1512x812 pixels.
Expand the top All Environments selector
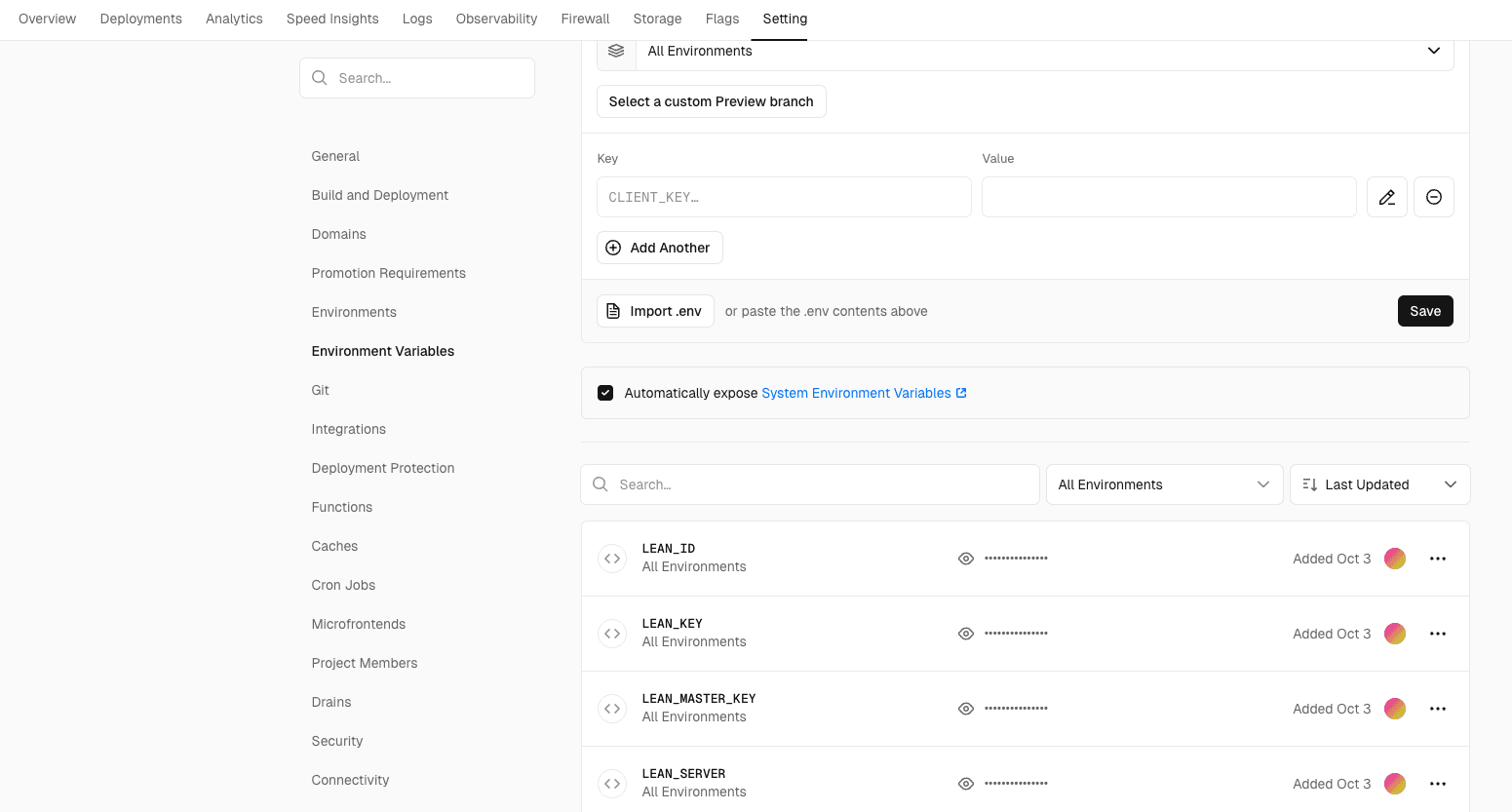[1043, 51]
